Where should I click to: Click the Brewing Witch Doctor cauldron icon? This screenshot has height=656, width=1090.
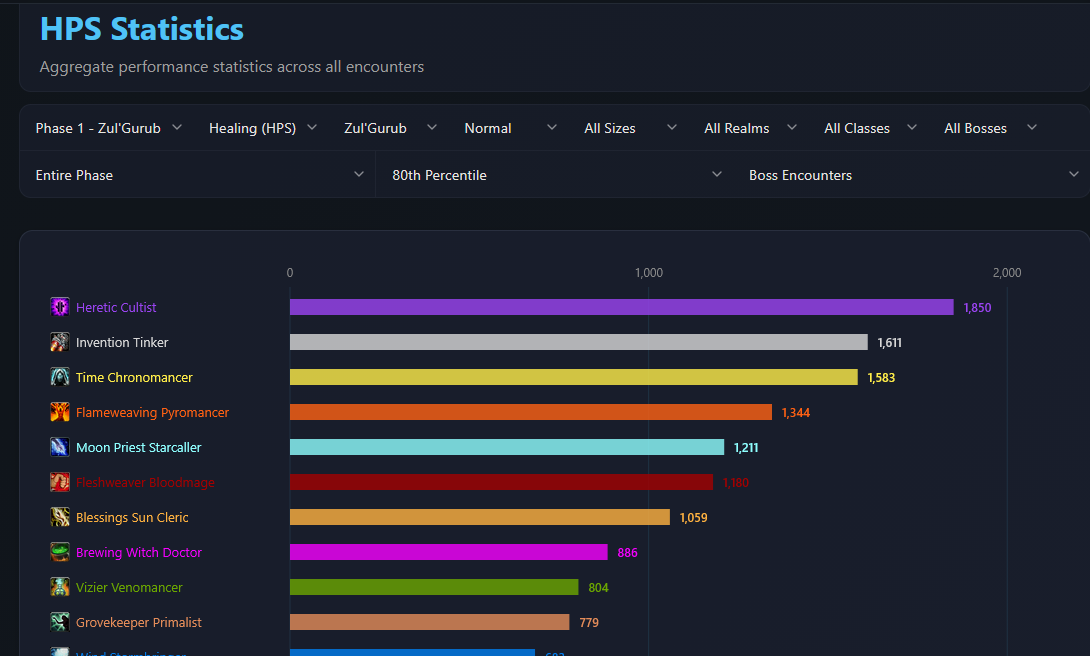tap(60, 552)
